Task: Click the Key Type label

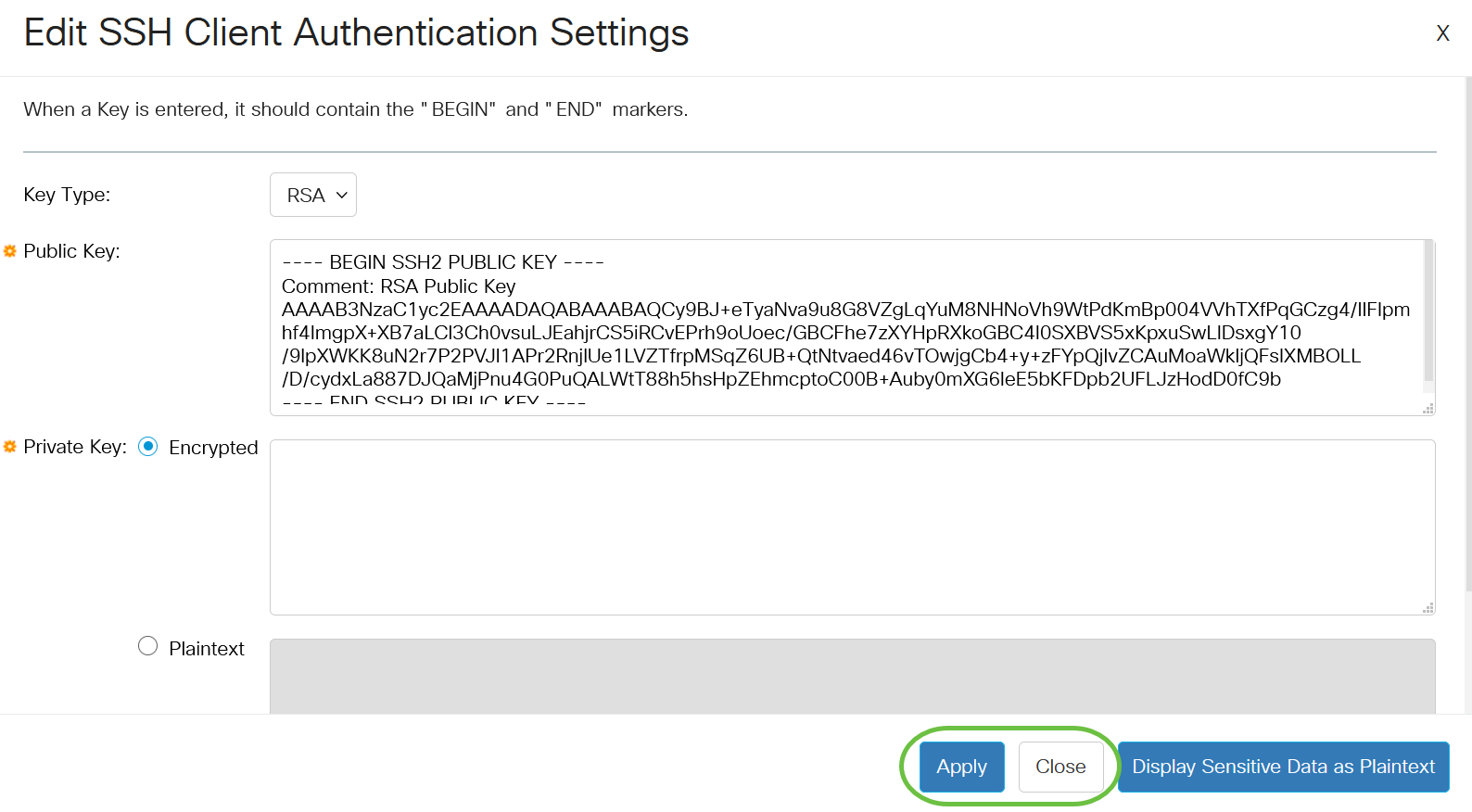Action: 67,195
